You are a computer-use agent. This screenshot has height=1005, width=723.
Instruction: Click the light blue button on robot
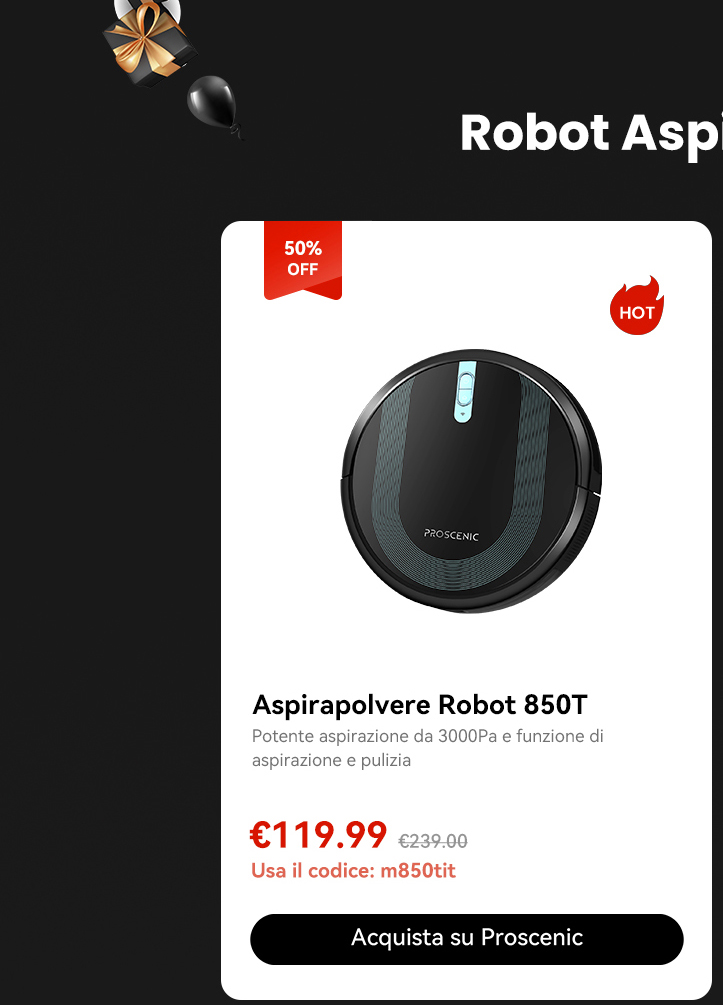(x=466, y=391)
